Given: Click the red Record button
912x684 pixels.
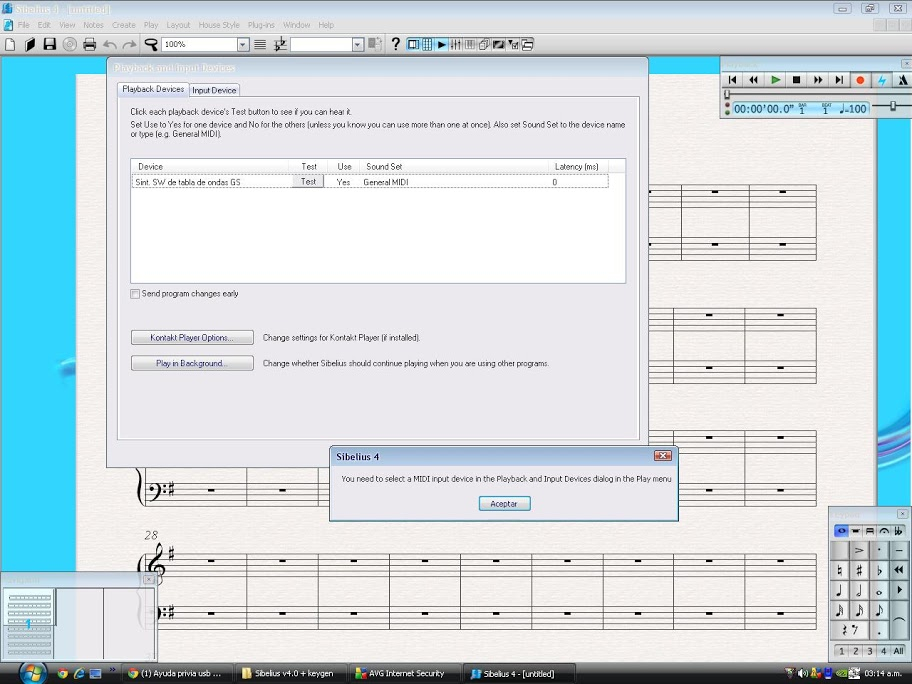Looking at the screenshot, I should click(x=860, y=80).
